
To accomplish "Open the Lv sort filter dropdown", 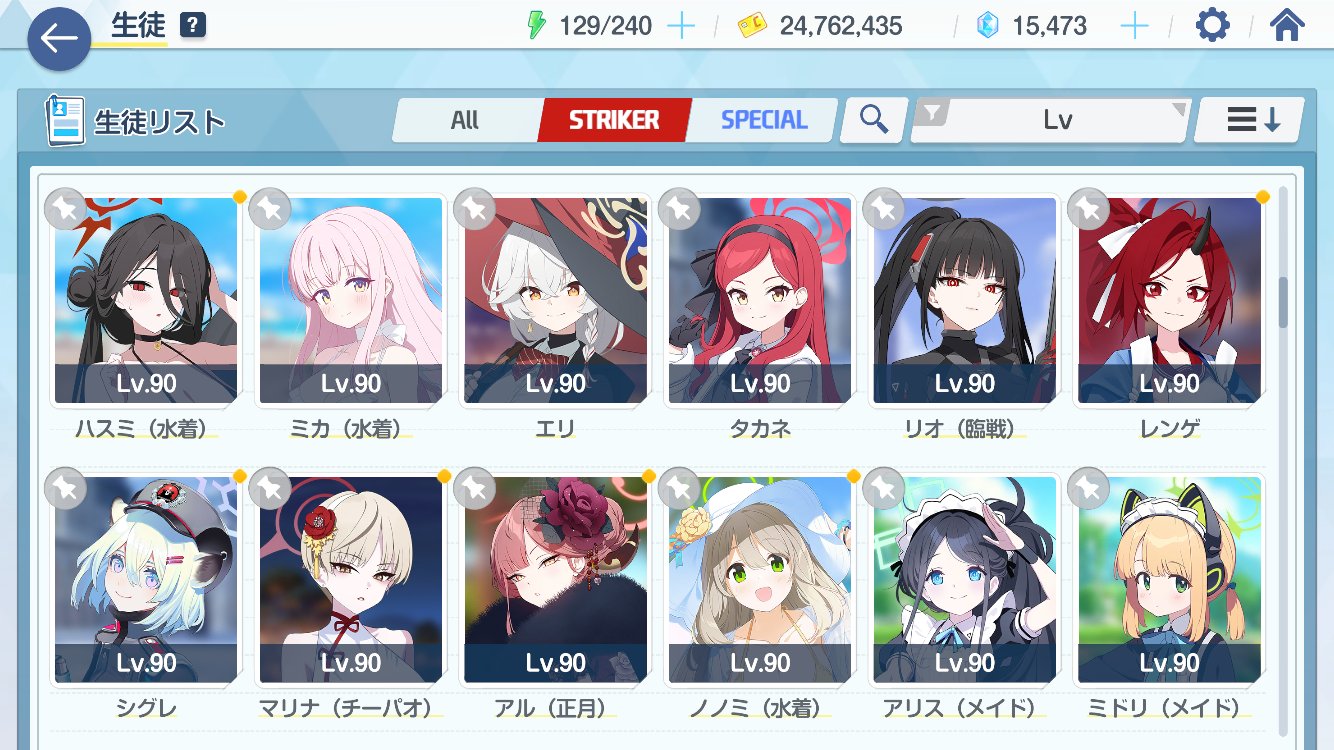I will (x=1051, y=120).
